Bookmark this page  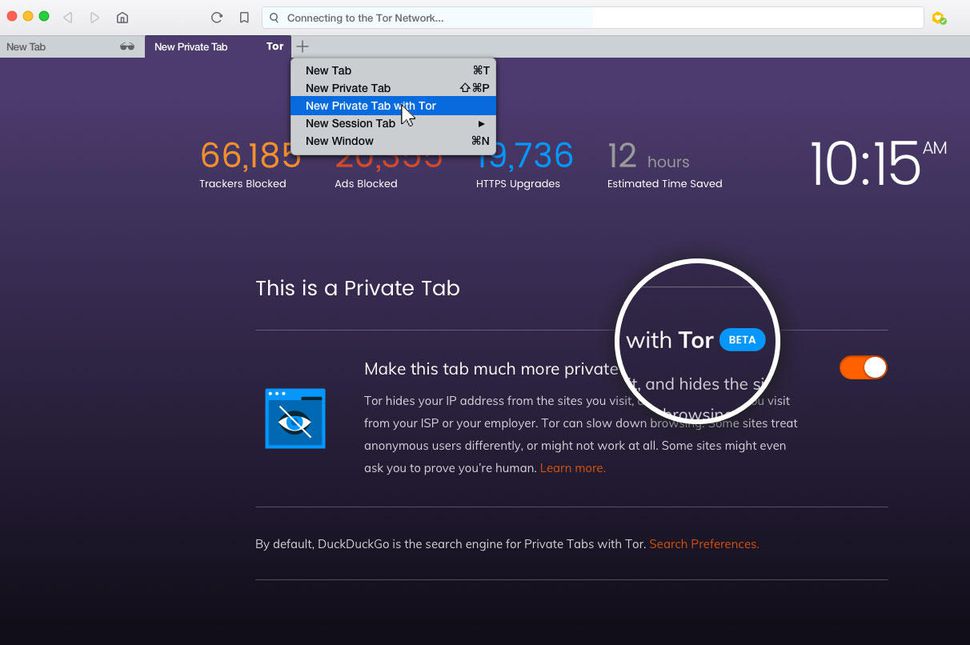pos(243,17)
